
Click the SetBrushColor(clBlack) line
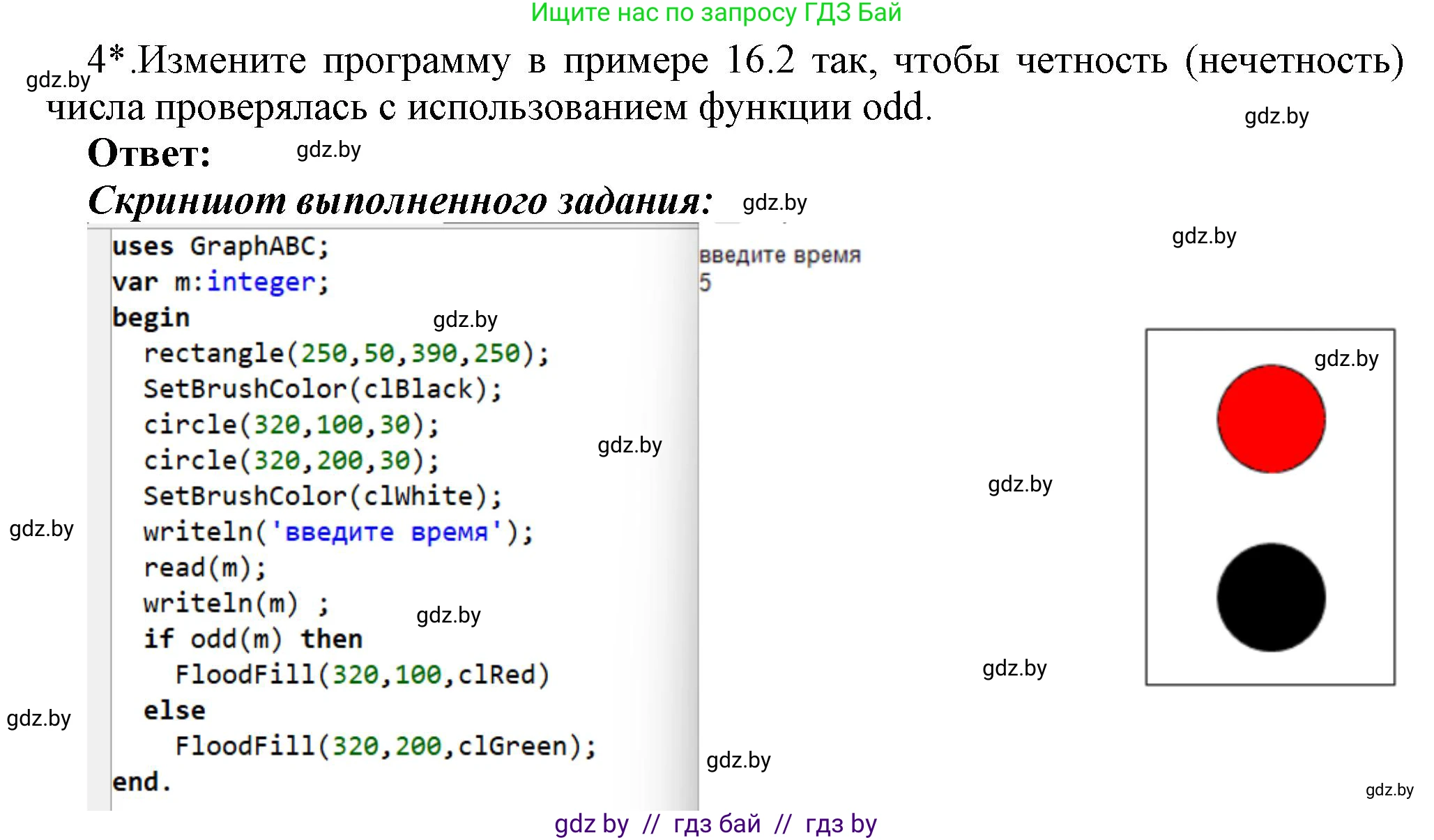click(322, 389)
